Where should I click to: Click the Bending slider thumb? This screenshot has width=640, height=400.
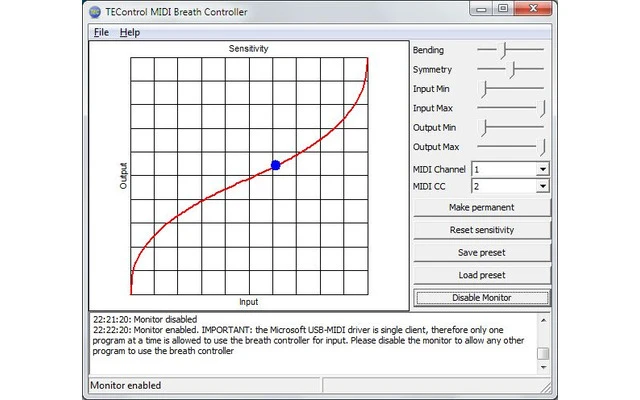[504, 50]
